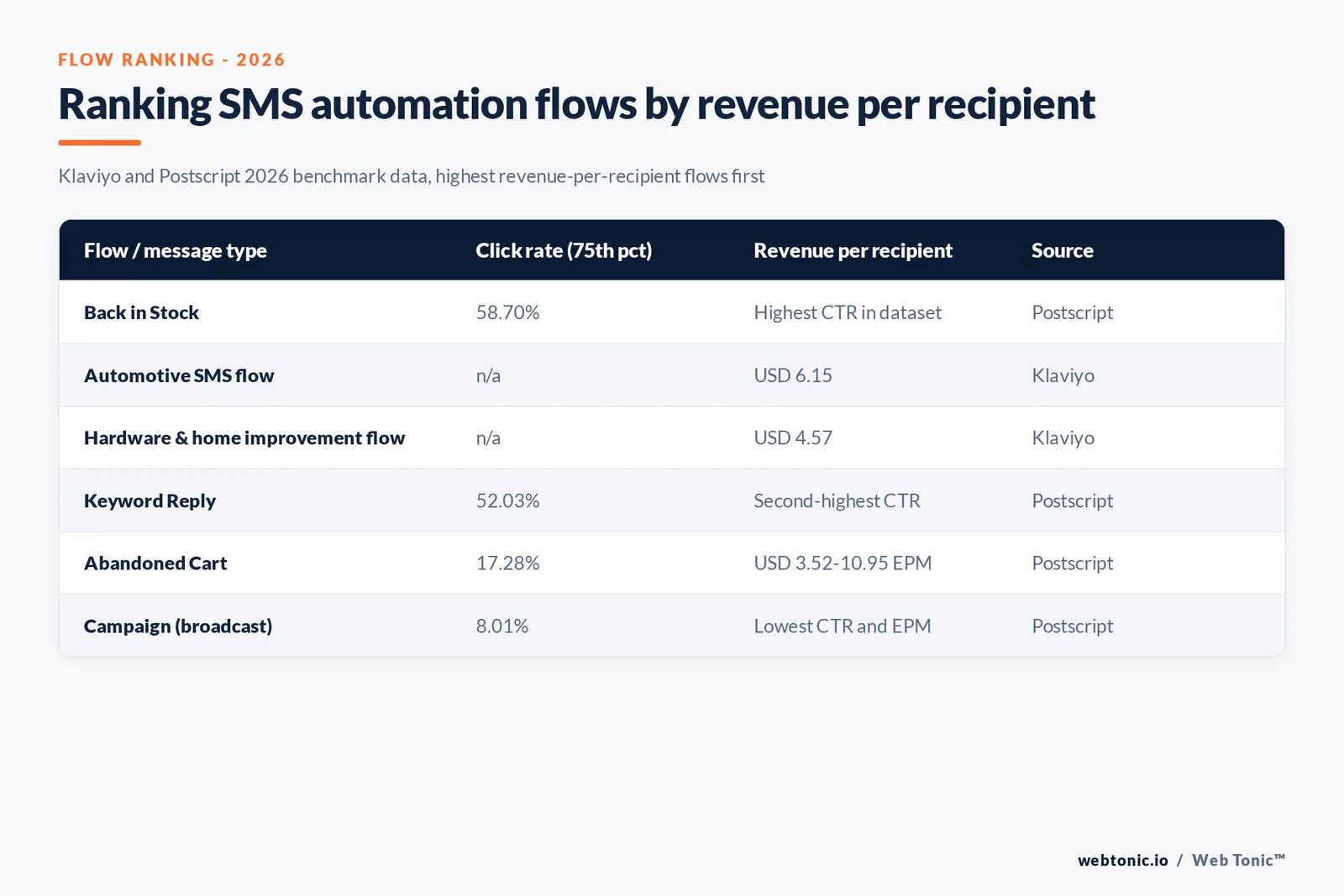Click the "FLOW RANKING - 2026" eyebrow label
Viewport: 1344px width, 896px height.
point(171,60)
